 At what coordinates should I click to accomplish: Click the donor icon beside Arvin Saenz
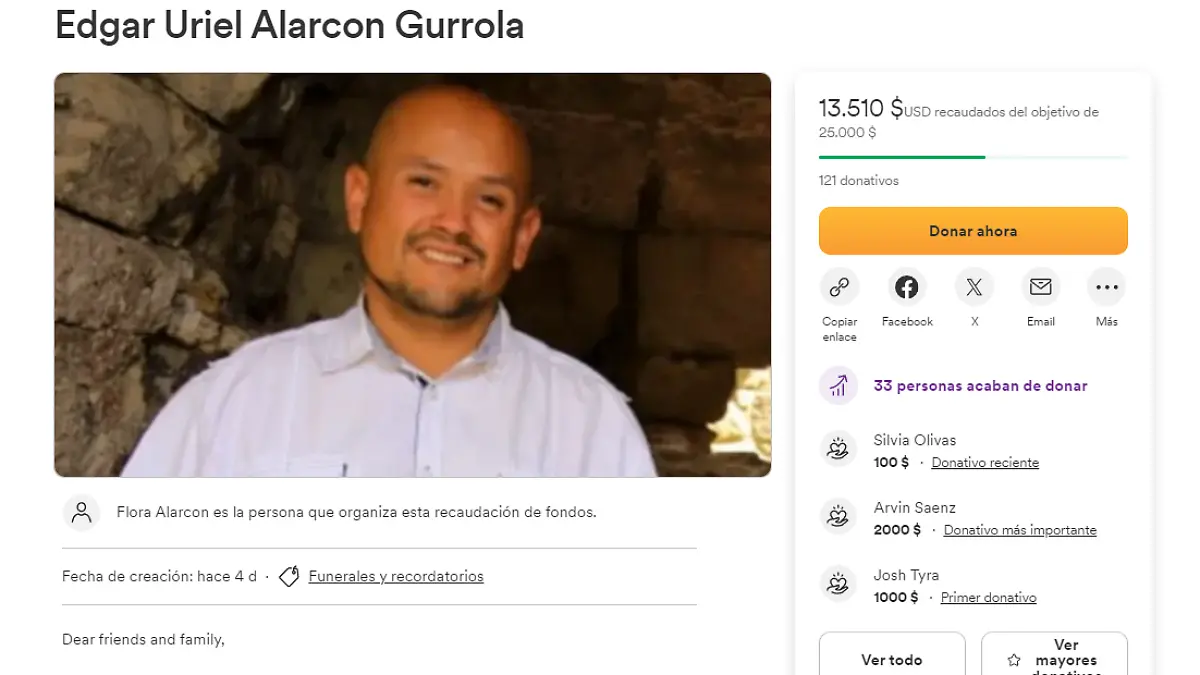pos(836,517)
